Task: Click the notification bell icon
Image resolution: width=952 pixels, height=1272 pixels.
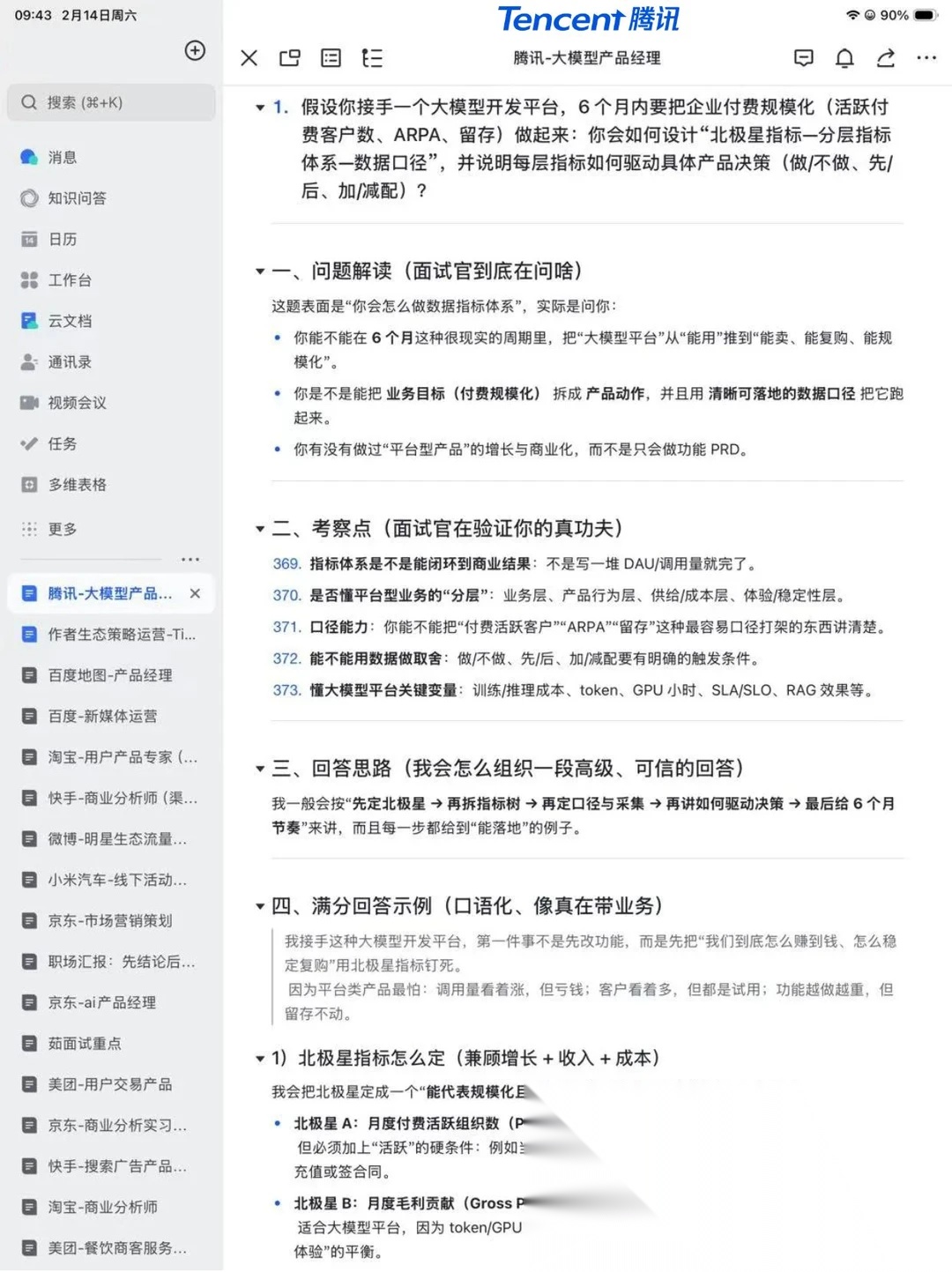Action: point(844,58)
